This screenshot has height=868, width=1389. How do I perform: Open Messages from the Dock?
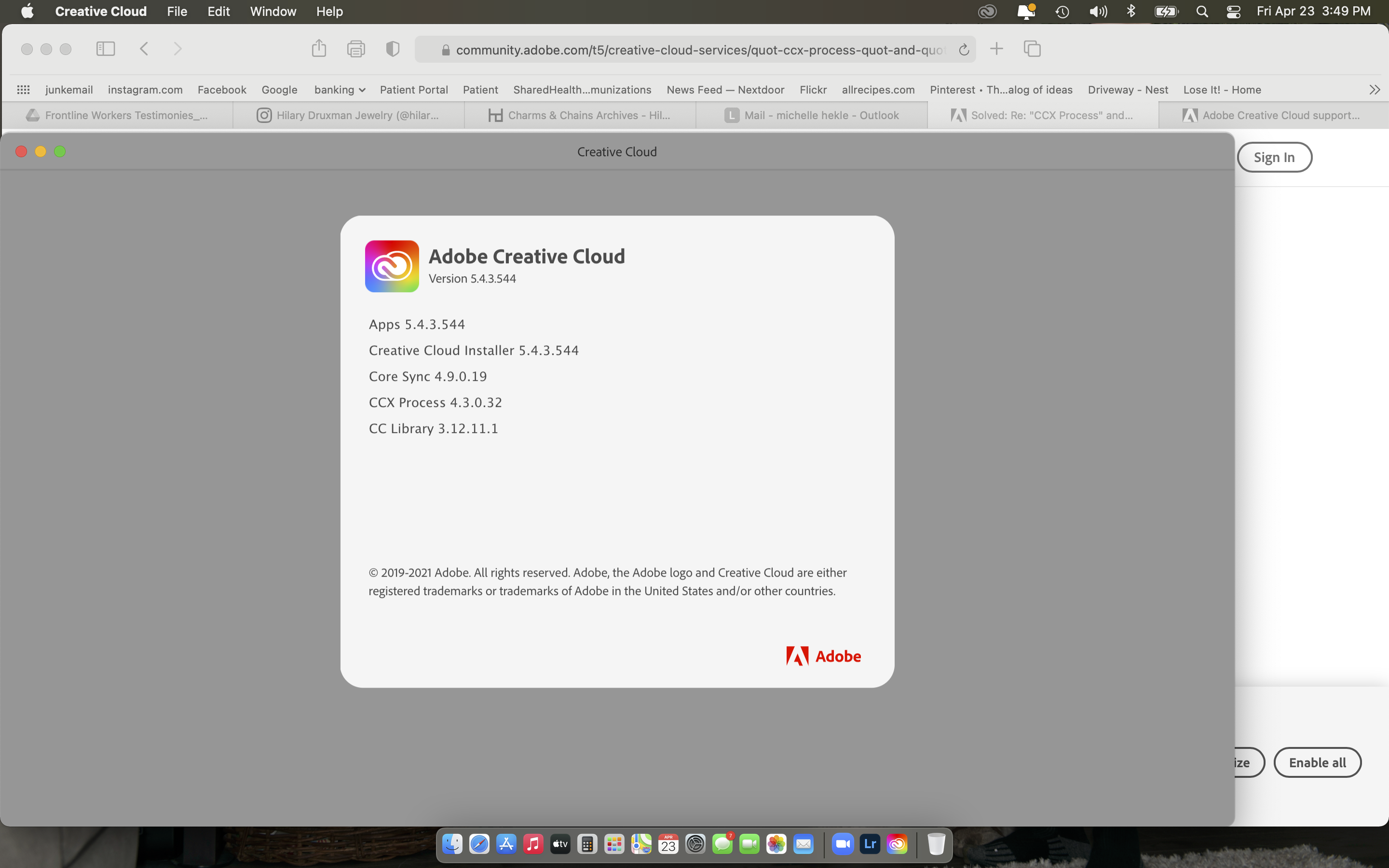722,844
